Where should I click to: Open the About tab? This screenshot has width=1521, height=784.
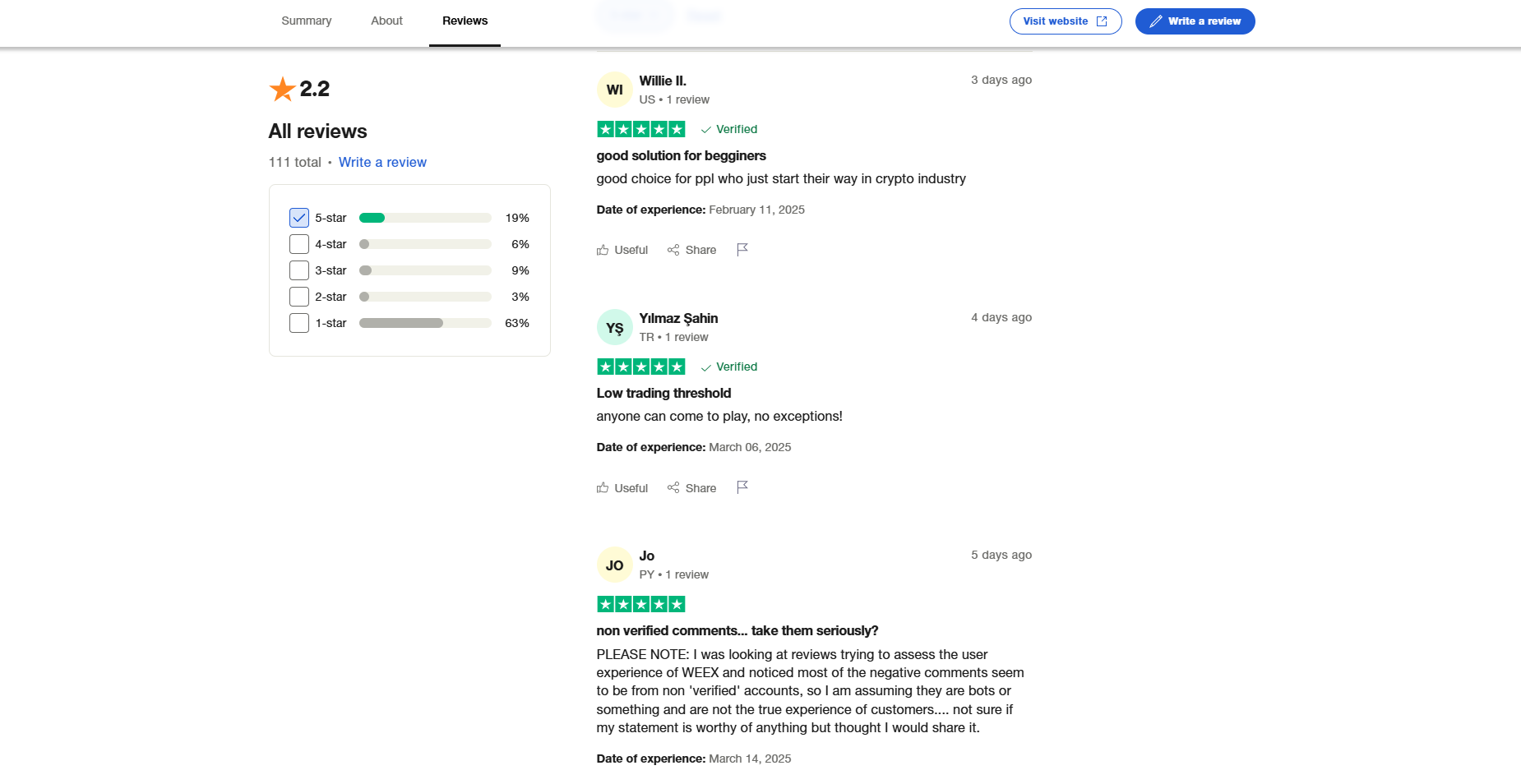[x=386, y=21]
